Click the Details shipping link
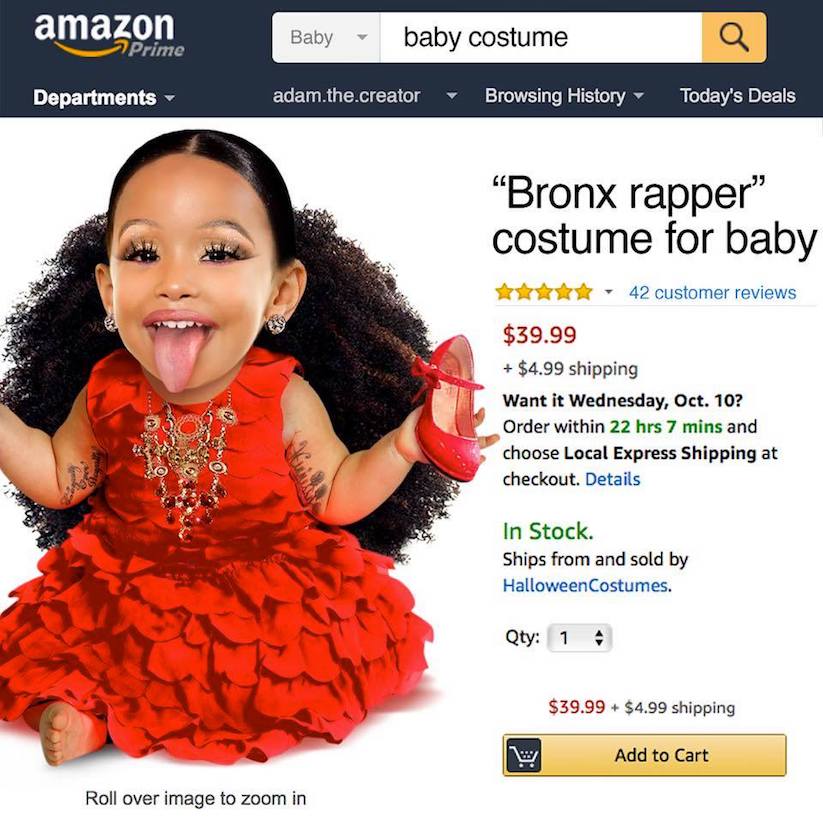This screenshot has height=823, width=823. pyautogui.click(x=612, y=479)
